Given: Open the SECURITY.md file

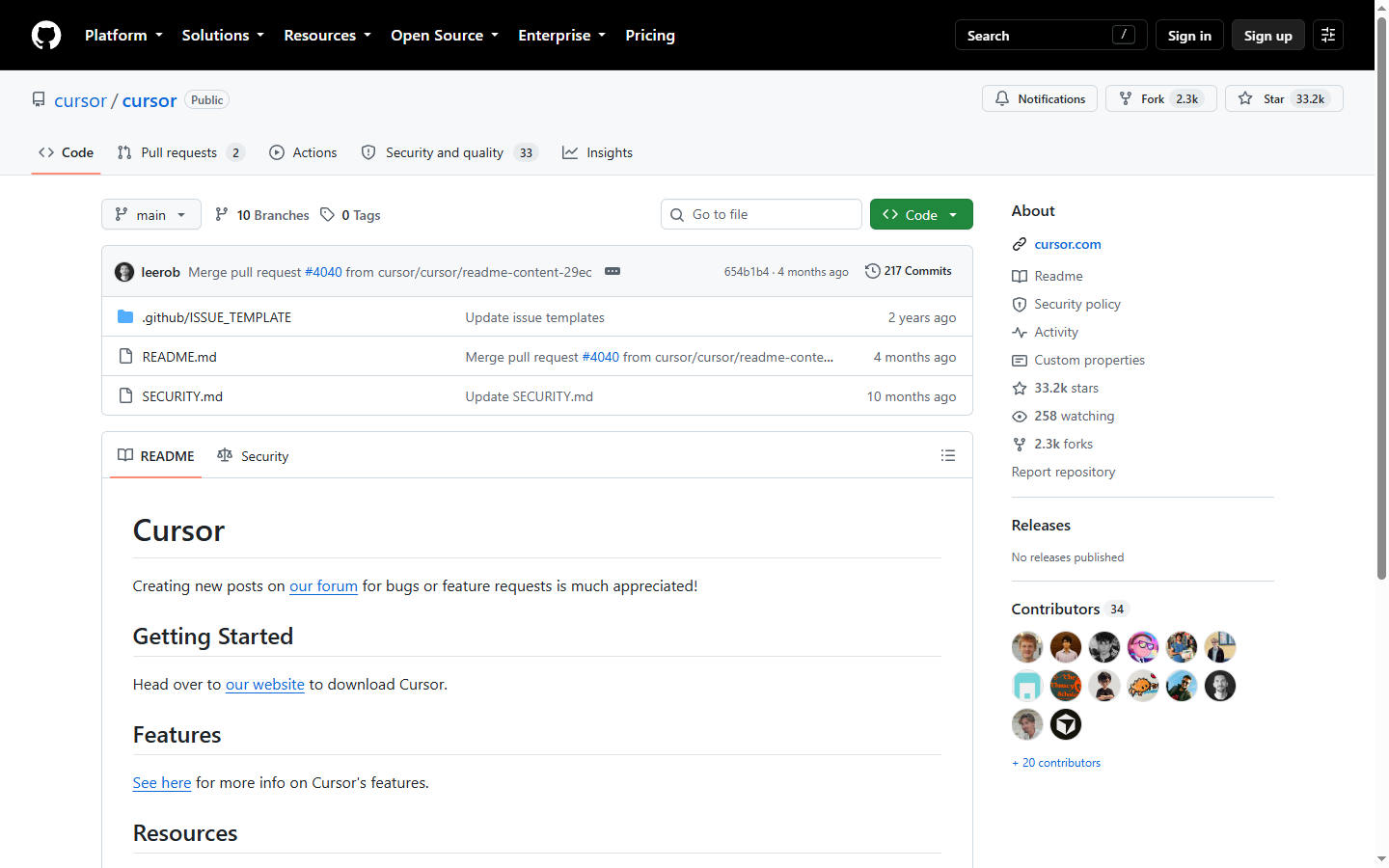Looking at the screenshot, I should coord(182,396).
